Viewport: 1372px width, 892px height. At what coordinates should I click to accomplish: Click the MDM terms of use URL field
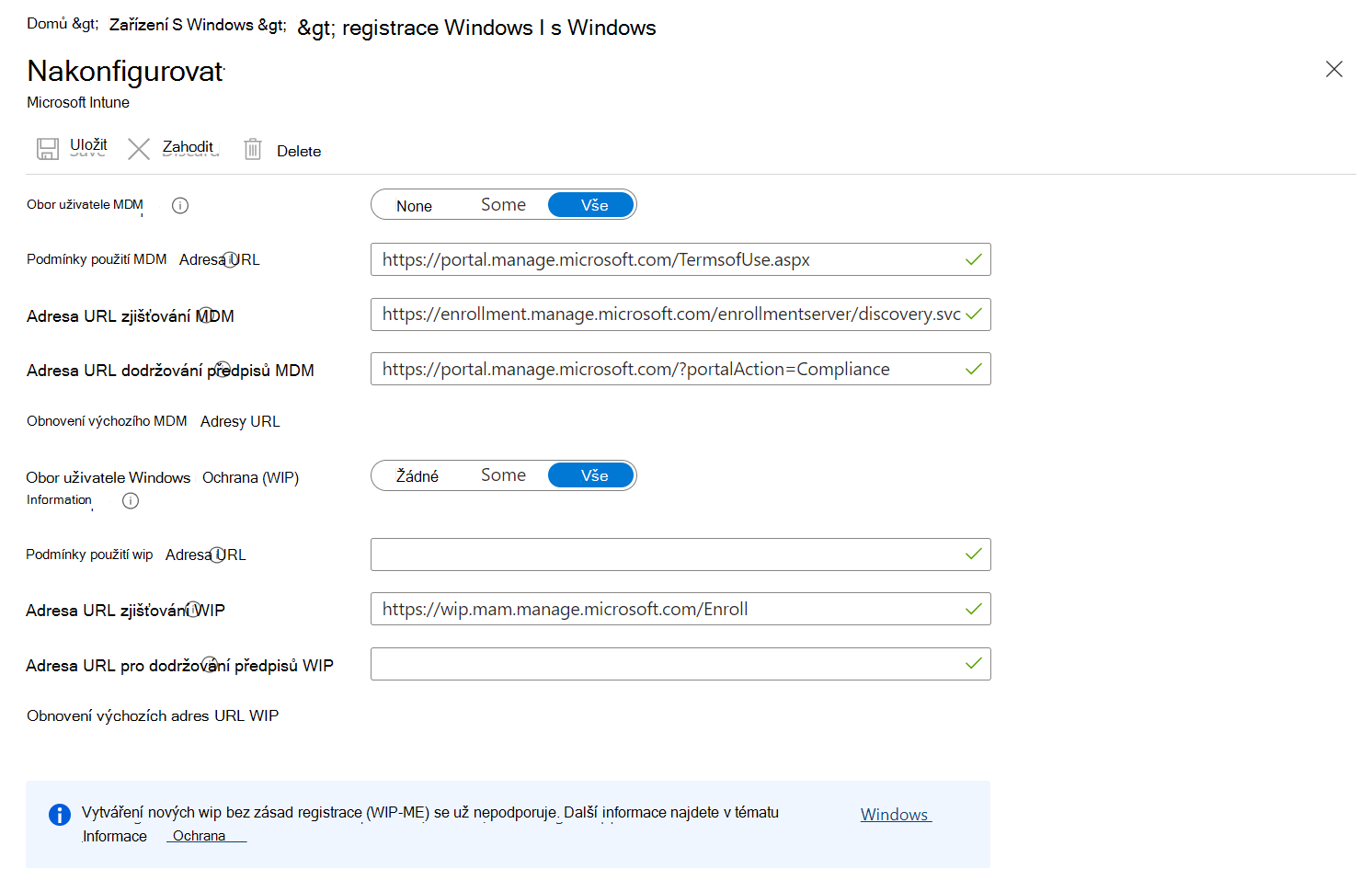[680, 259]
